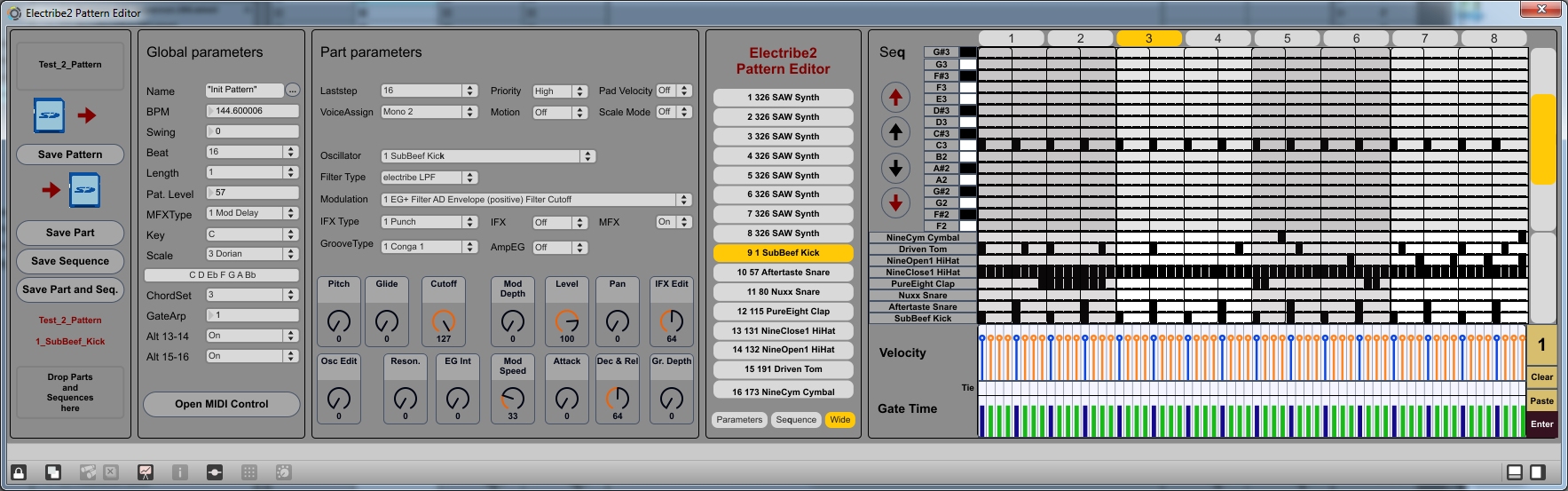1568x491 pixels.
Task: Click the browse button next to Name field
Action: (x=293, y=91)
